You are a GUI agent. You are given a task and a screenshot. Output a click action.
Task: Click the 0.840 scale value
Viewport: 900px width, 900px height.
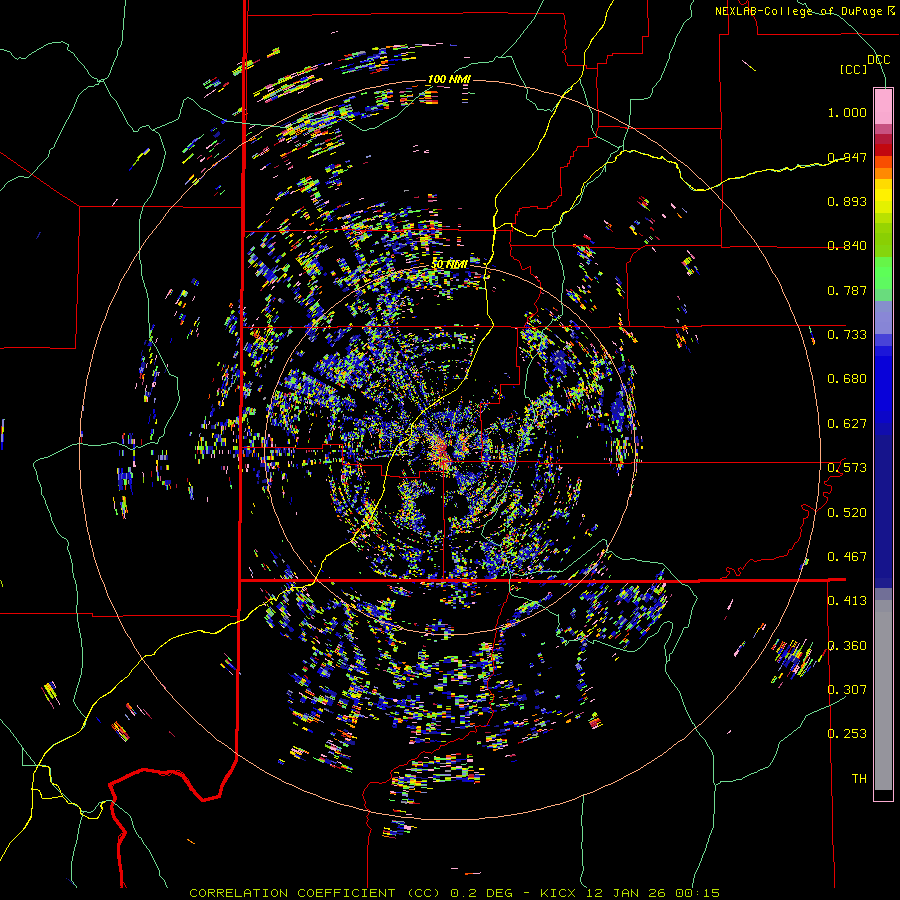click(x=847, y=246)
